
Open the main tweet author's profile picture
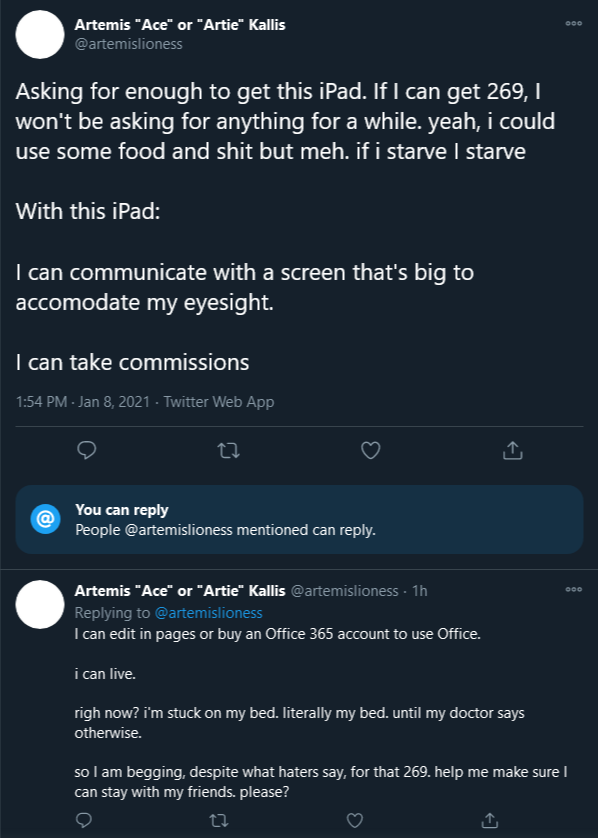tap(40, 35)
